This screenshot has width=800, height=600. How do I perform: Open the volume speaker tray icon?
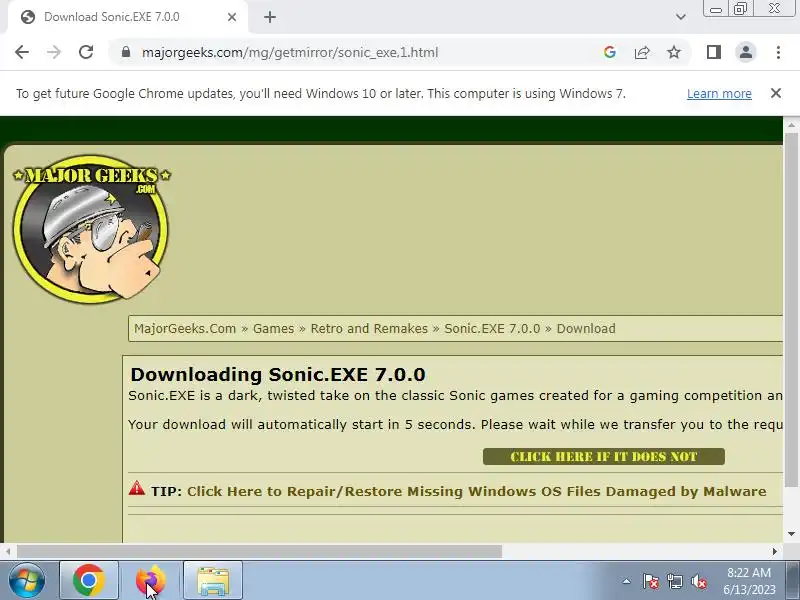click(698, 581)
